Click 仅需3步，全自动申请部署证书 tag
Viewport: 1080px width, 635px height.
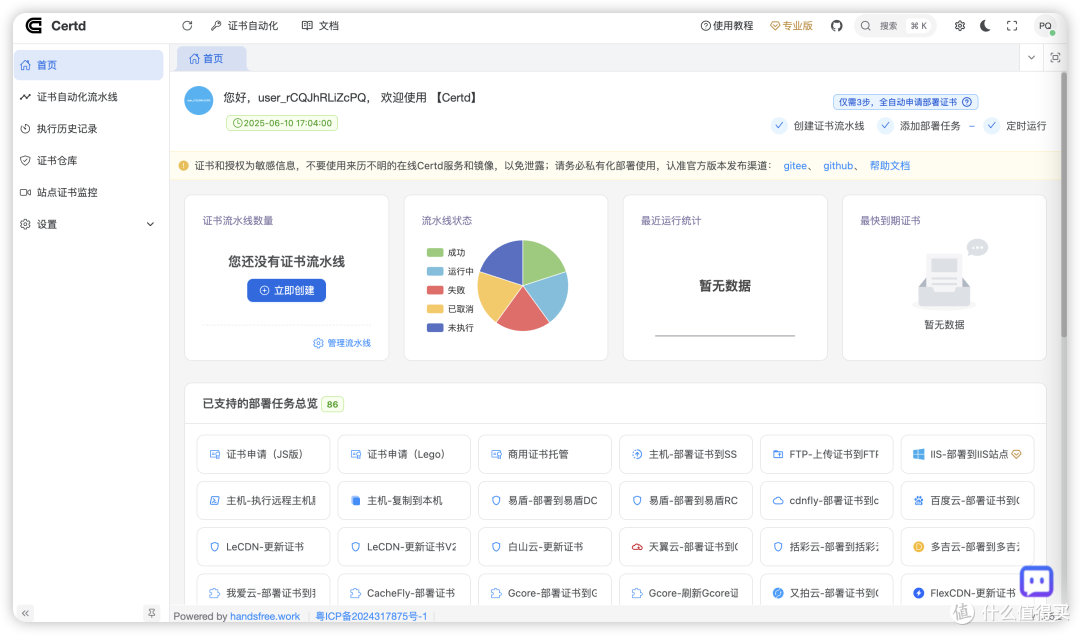pyautogui.click(x=905, y=102)
